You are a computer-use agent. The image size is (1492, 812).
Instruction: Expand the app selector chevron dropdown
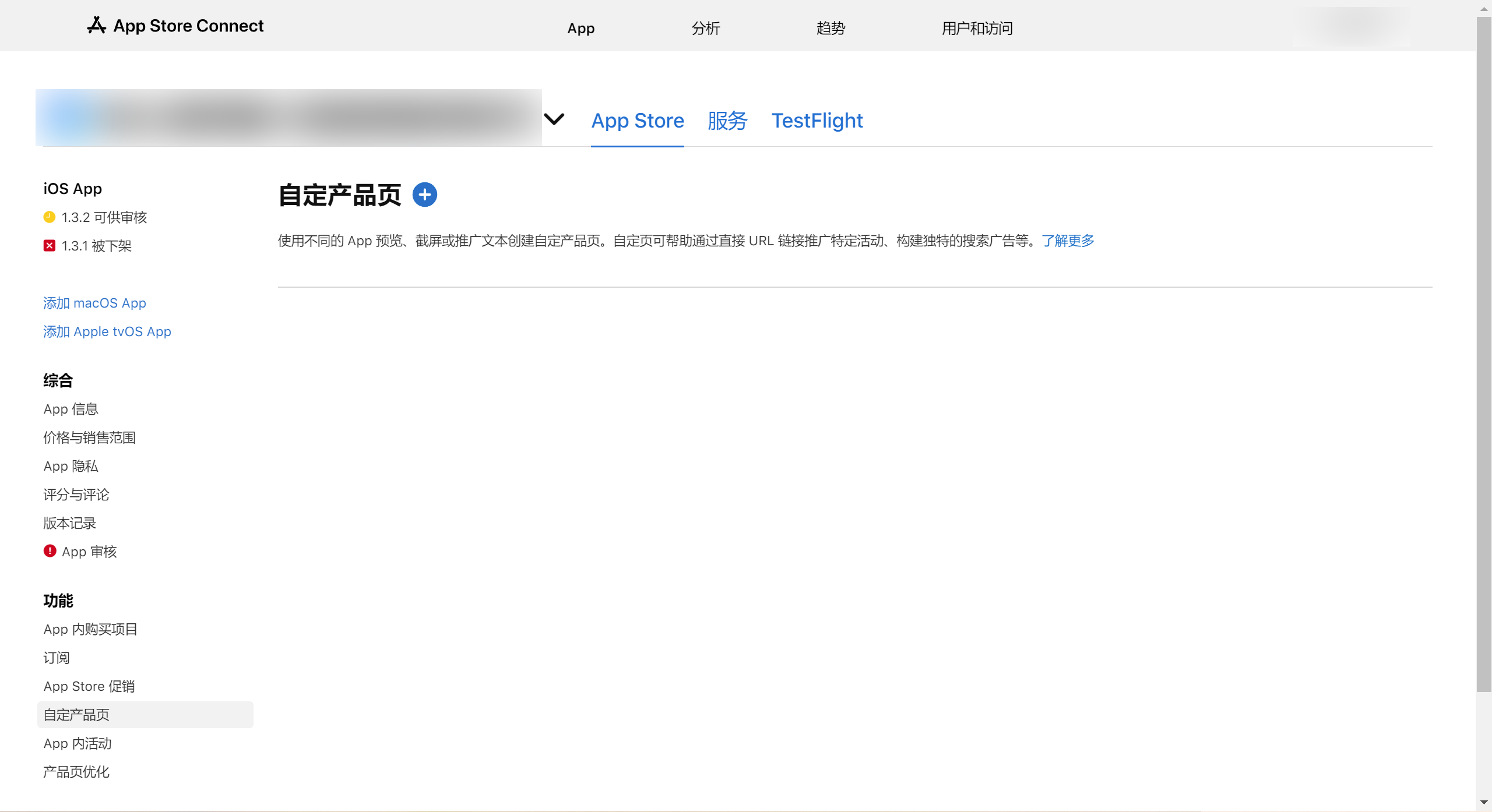click(554, 119)
